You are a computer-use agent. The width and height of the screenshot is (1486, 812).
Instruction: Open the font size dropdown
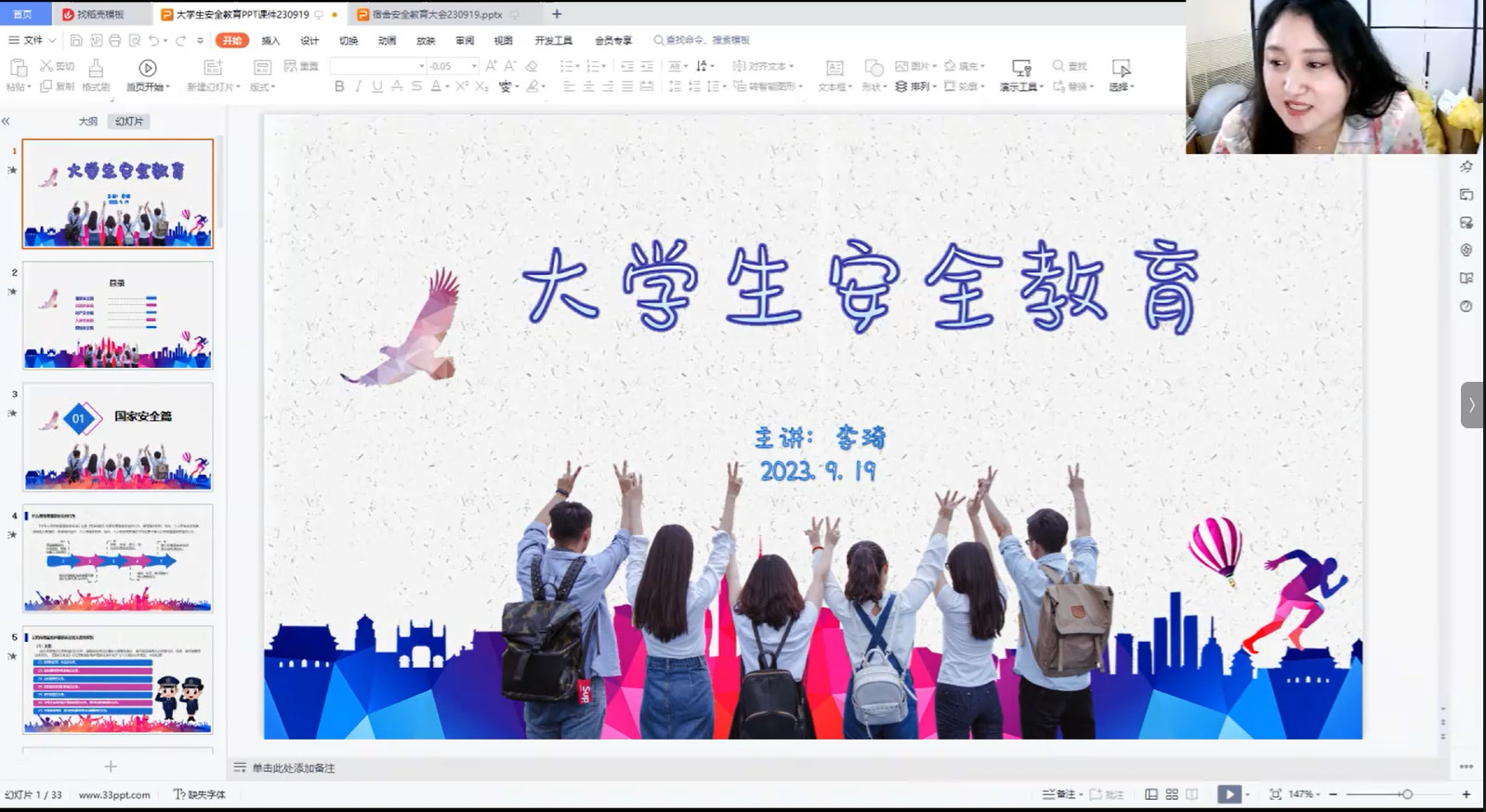pyautogui.click(x=474, y=66)
